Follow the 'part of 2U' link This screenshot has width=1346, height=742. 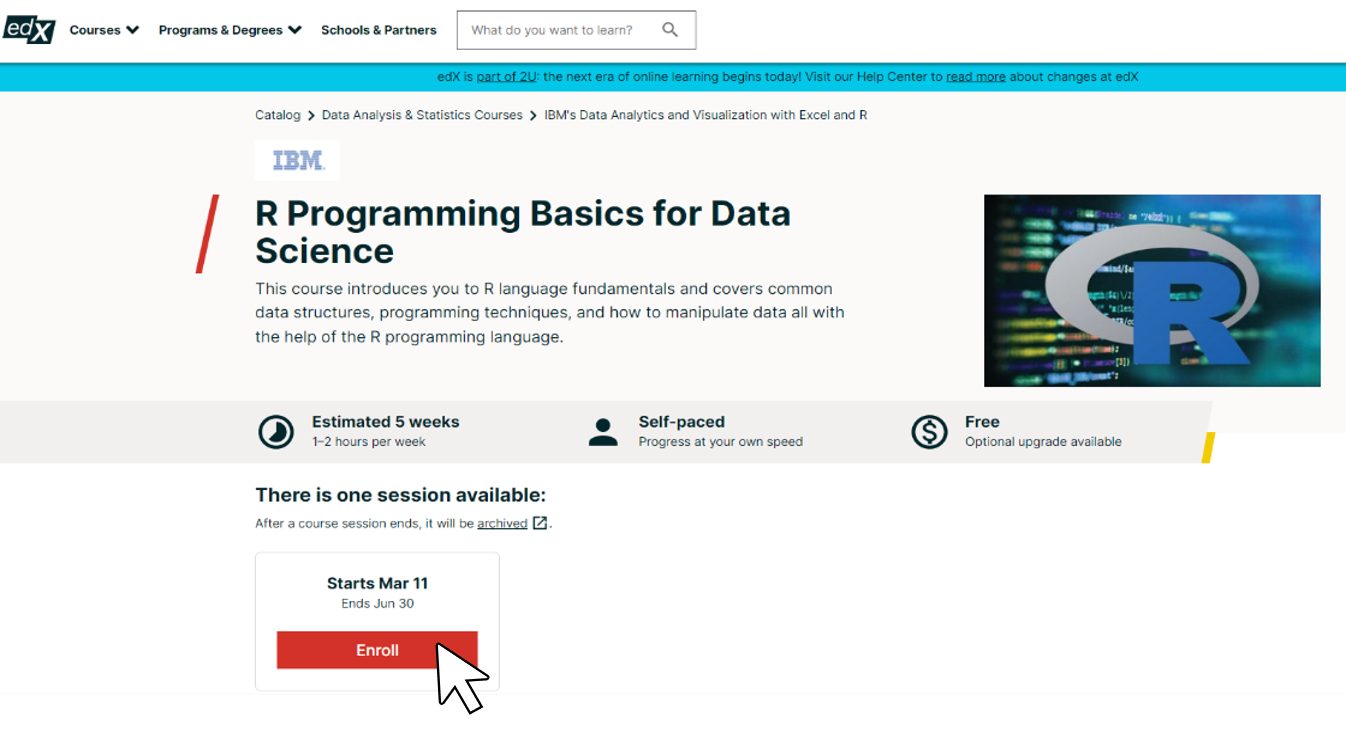(506, 77)
